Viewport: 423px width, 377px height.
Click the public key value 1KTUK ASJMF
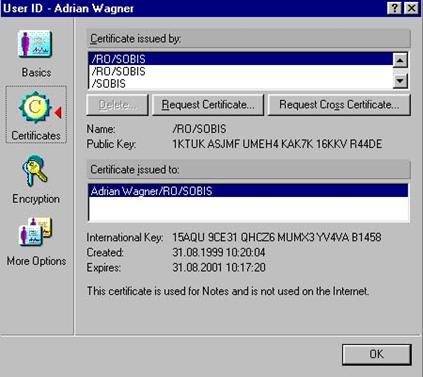pyautogui.click(x=277, y=144)
